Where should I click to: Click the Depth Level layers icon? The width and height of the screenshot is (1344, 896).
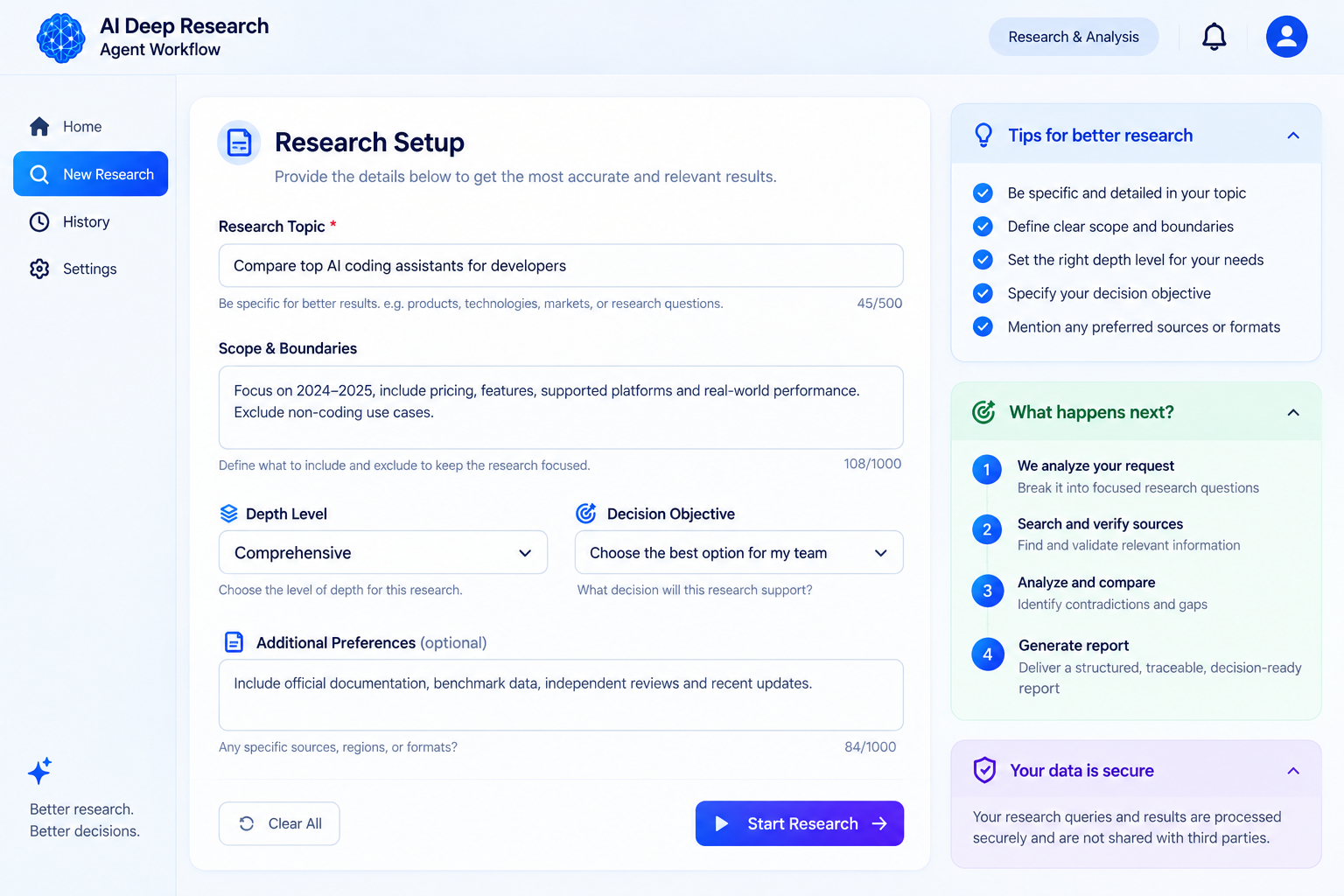point(229,514)
